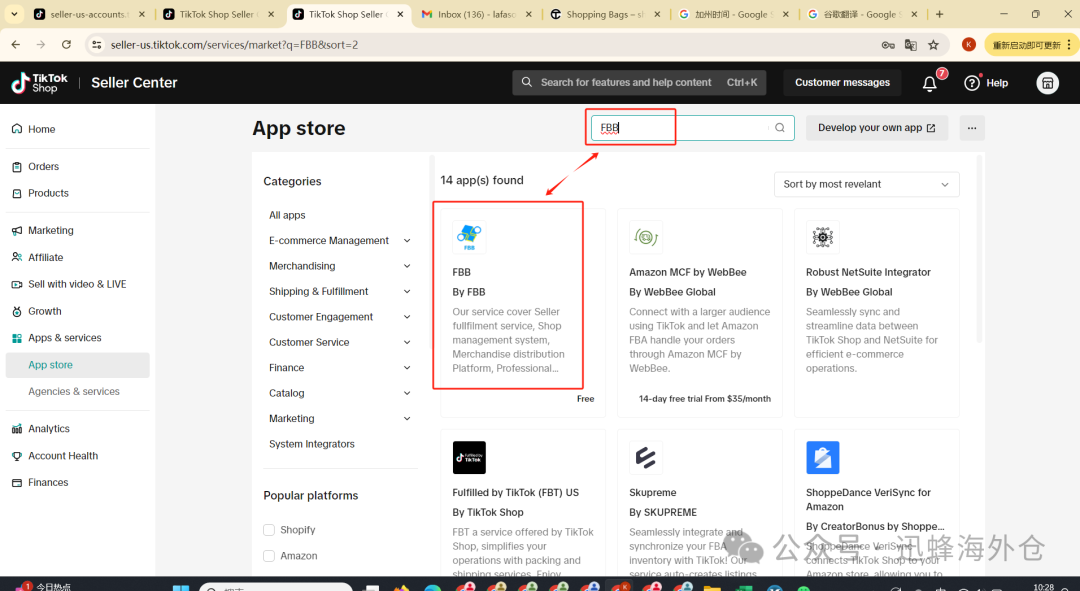
Task: Click the FBB app logo thumbnail
Action: pyautogui.click(x=469, y=237)
